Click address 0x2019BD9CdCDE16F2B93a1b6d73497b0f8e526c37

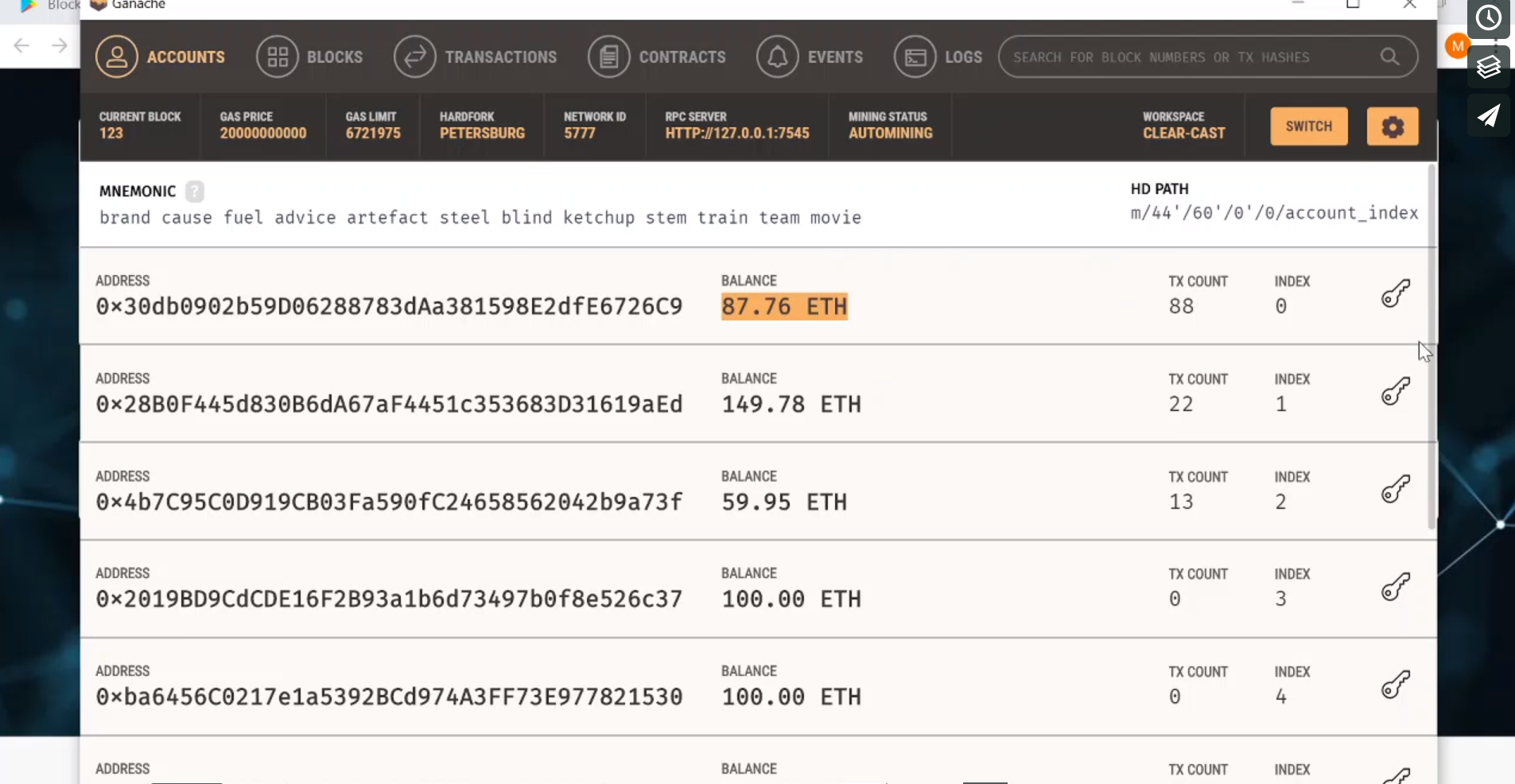pos(389,600)
